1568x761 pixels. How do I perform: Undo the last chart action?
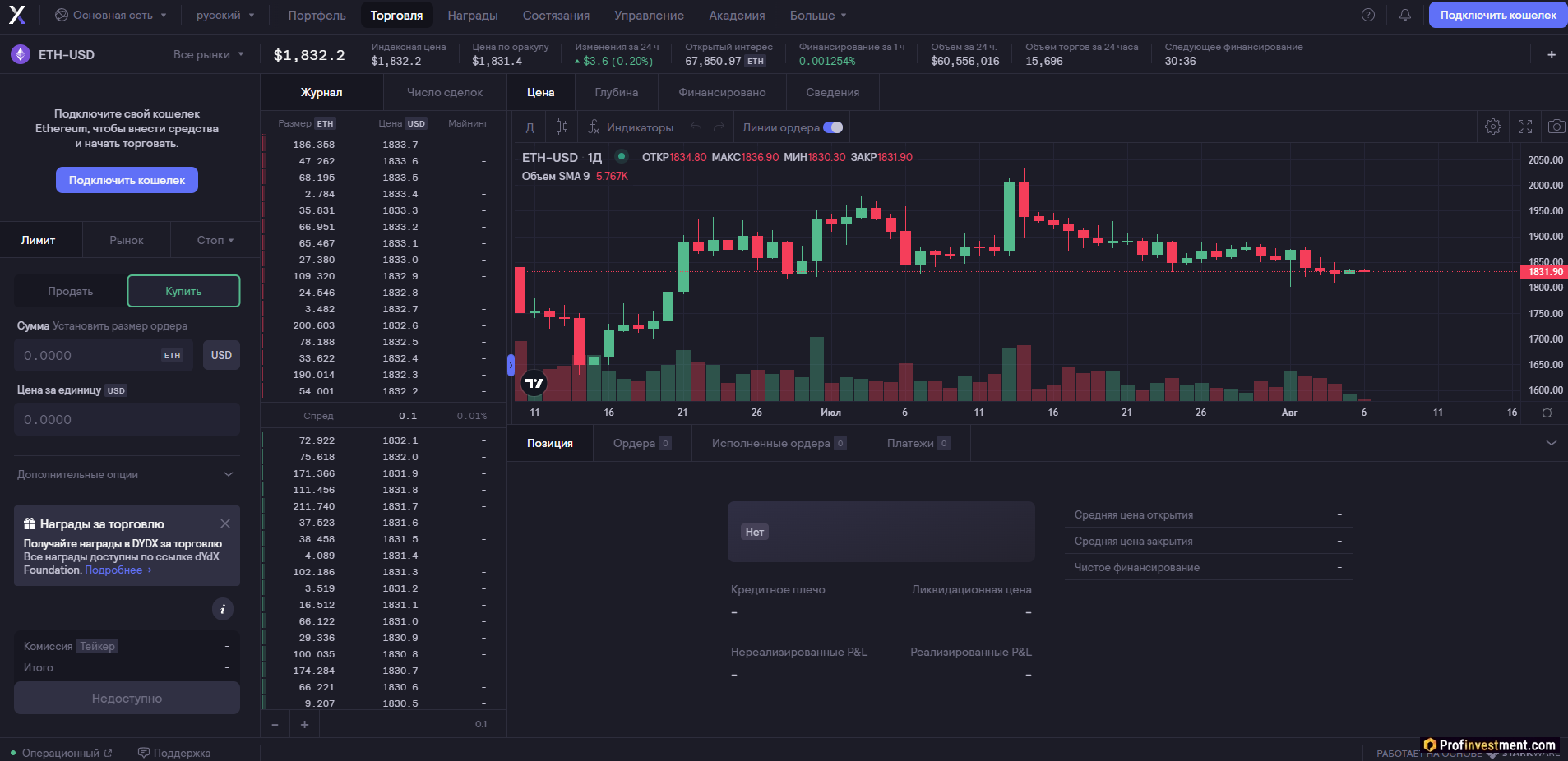696,127
